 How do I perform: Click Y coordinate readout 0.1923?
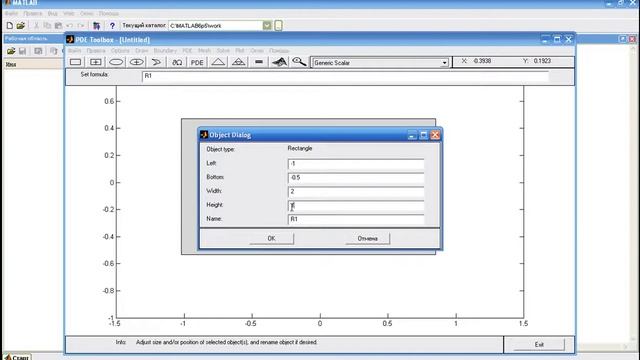pyautogui.click(x=542, y=61)
